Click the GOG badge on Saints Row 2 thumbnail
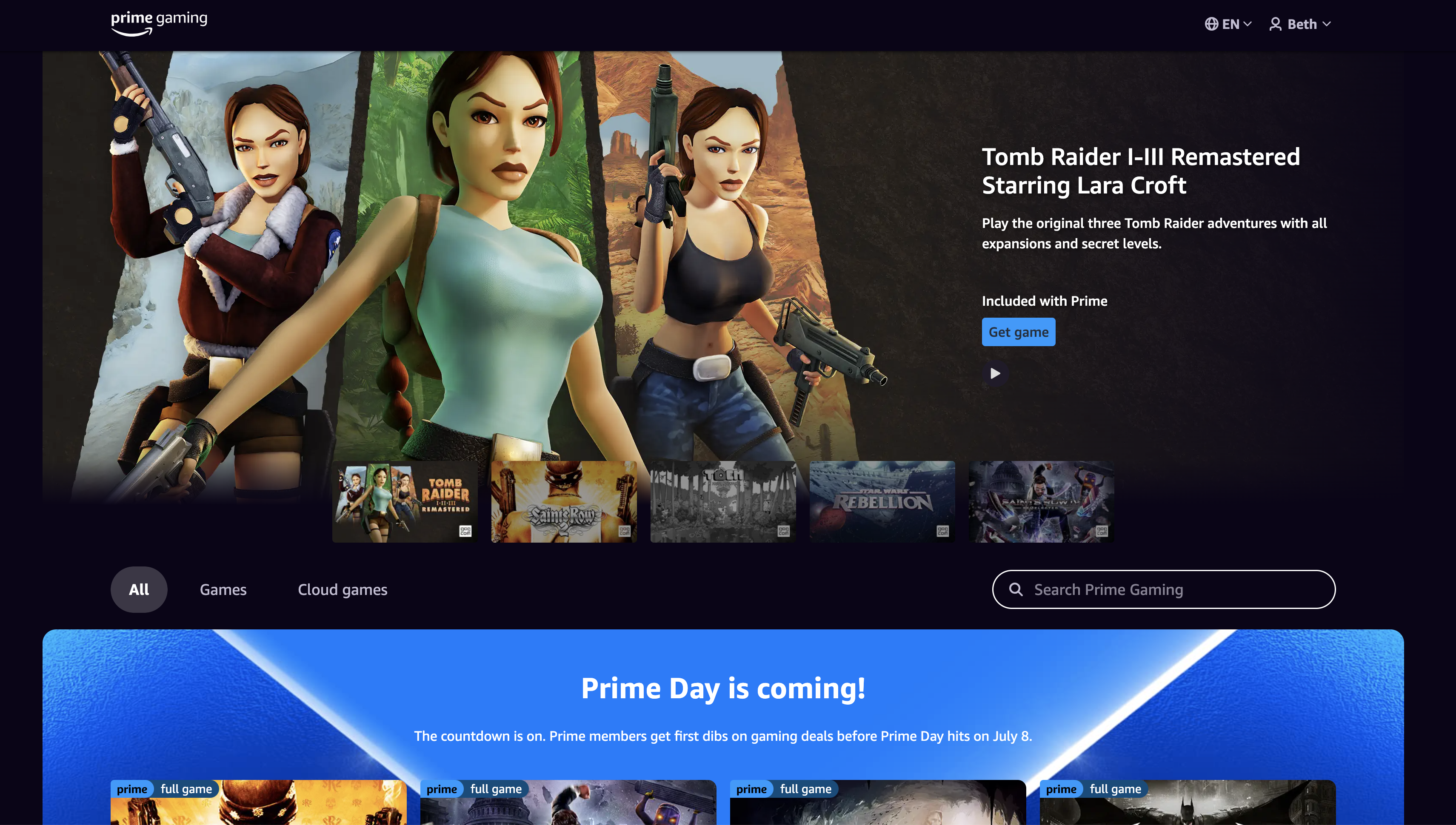This screenshot has width=1456, height=825. tap(625, 531)
